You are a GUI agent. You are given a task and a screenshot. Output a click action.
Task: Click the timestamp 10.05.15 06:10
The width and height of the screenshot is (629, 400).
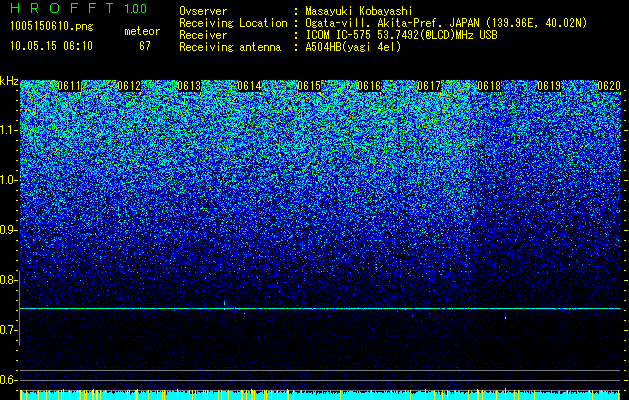pyautogui.click(x=51, y=46)
